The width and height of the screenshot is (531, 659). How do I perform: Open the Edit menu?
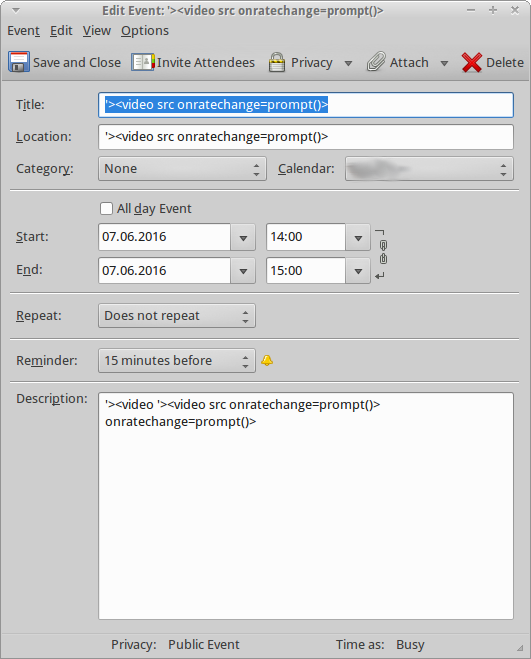tap(61, 31)
